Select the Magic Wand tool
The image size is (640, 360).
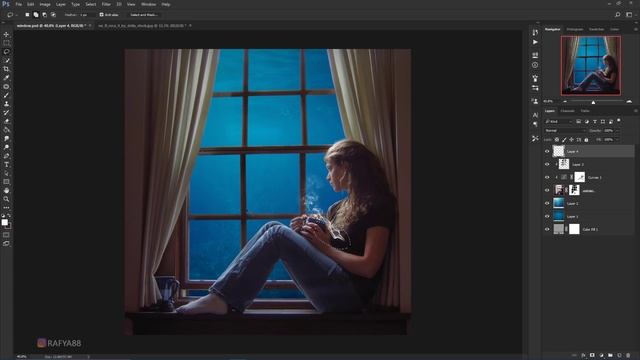[6, 60]
